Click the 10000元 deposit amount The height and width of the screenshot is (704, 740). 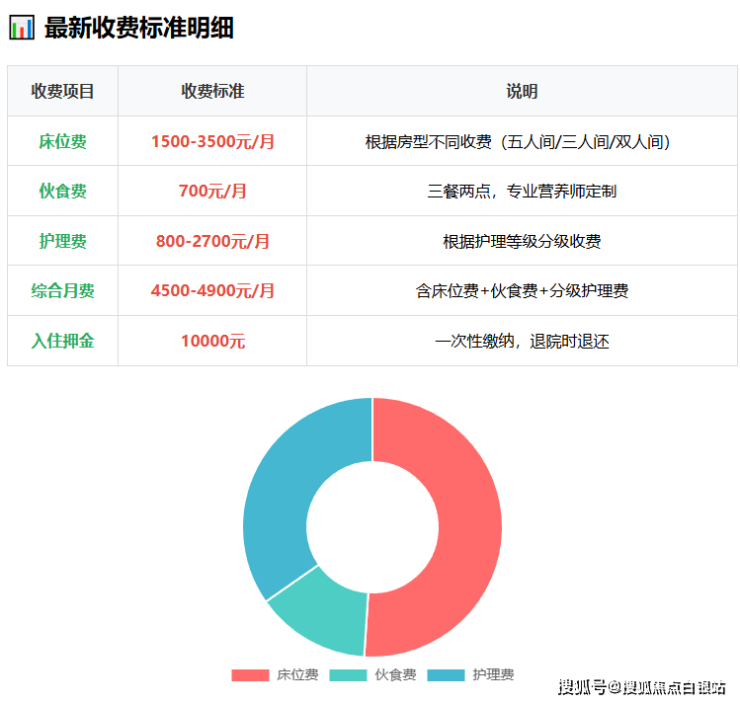click(x=212, y=341)
